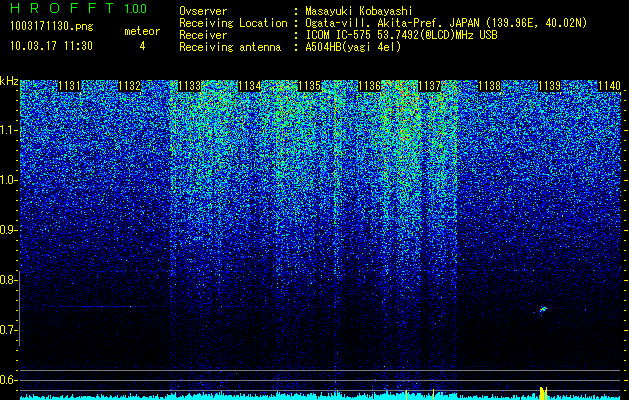629x400 pixels.
Task: Click the 1.1 kHz axis label
Action: [x=9, y=130]
